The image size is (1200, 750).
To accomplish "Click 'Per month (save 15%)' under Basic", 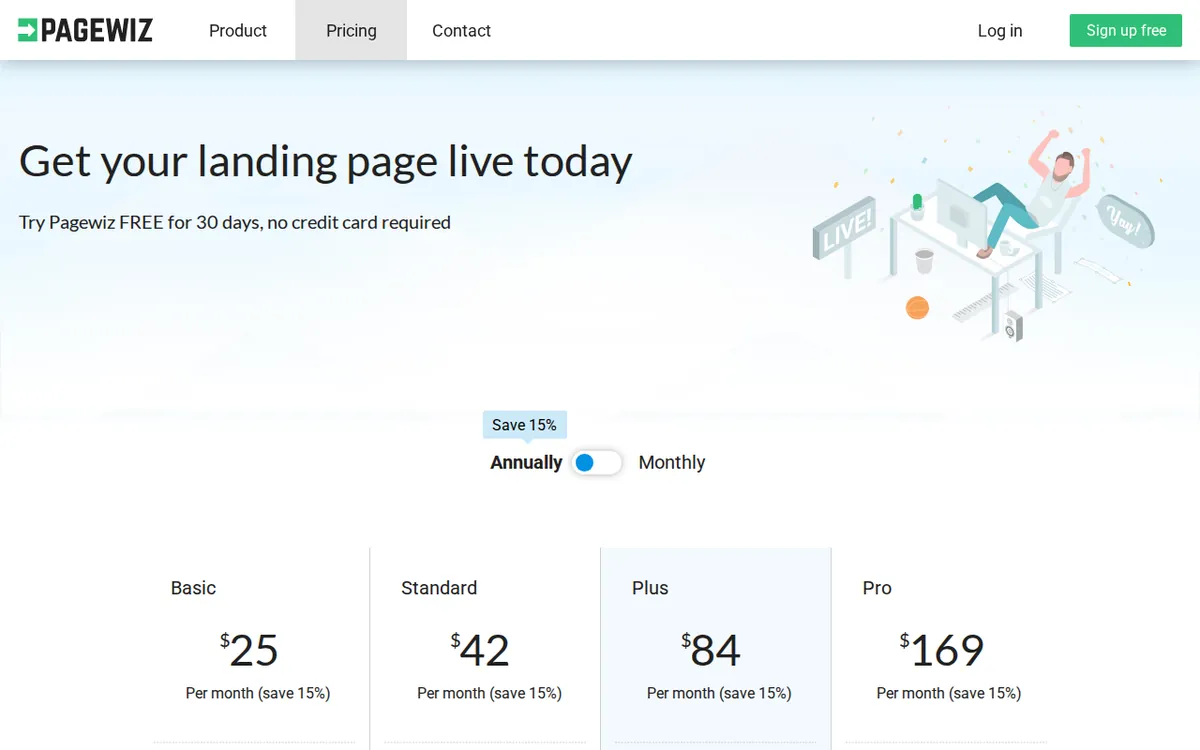I will [258, 693].
